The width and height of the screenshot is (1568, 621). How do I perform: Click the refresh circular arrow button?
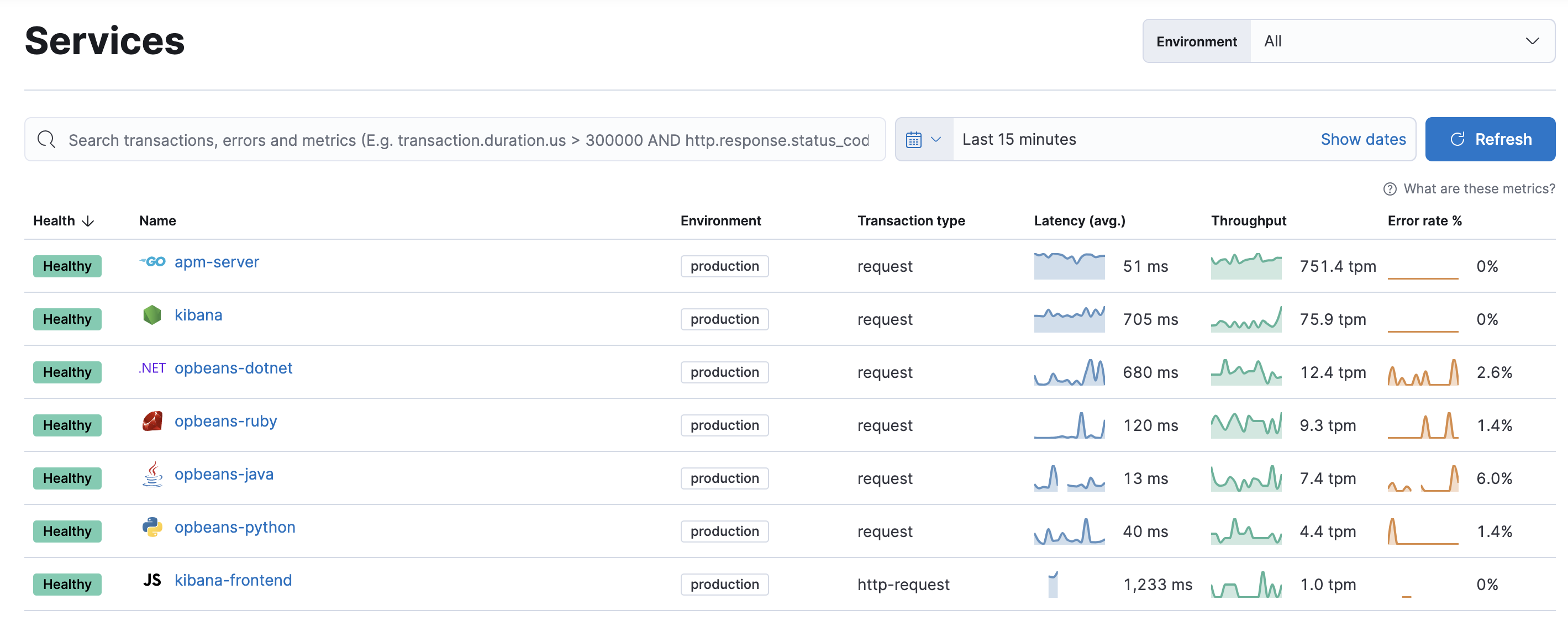click(x=1456, y=140)
